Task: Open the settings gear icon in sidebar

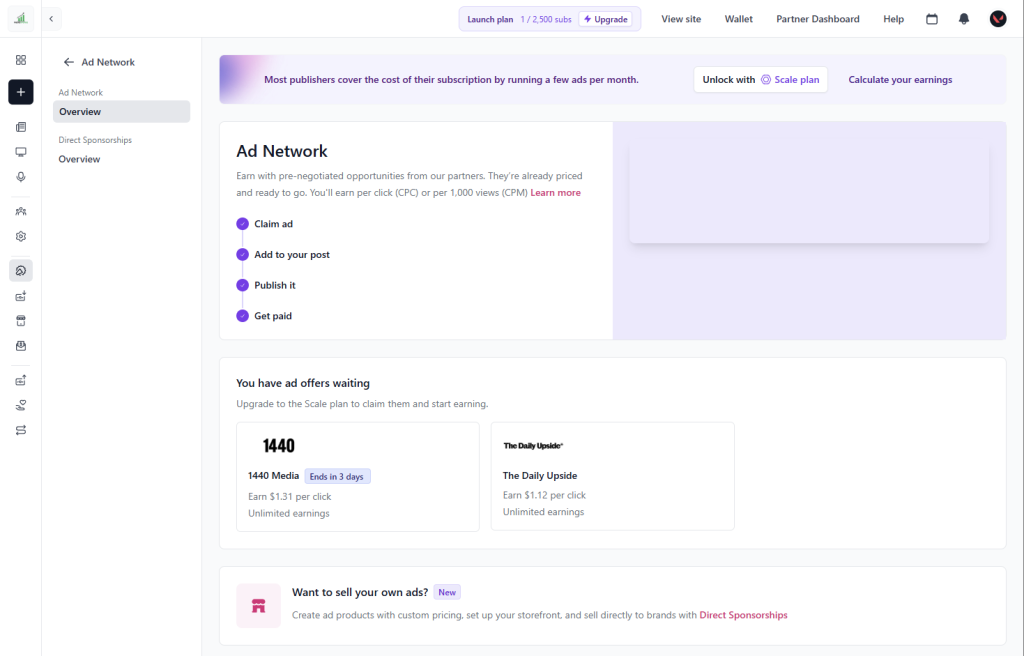Action: point(21,237)
